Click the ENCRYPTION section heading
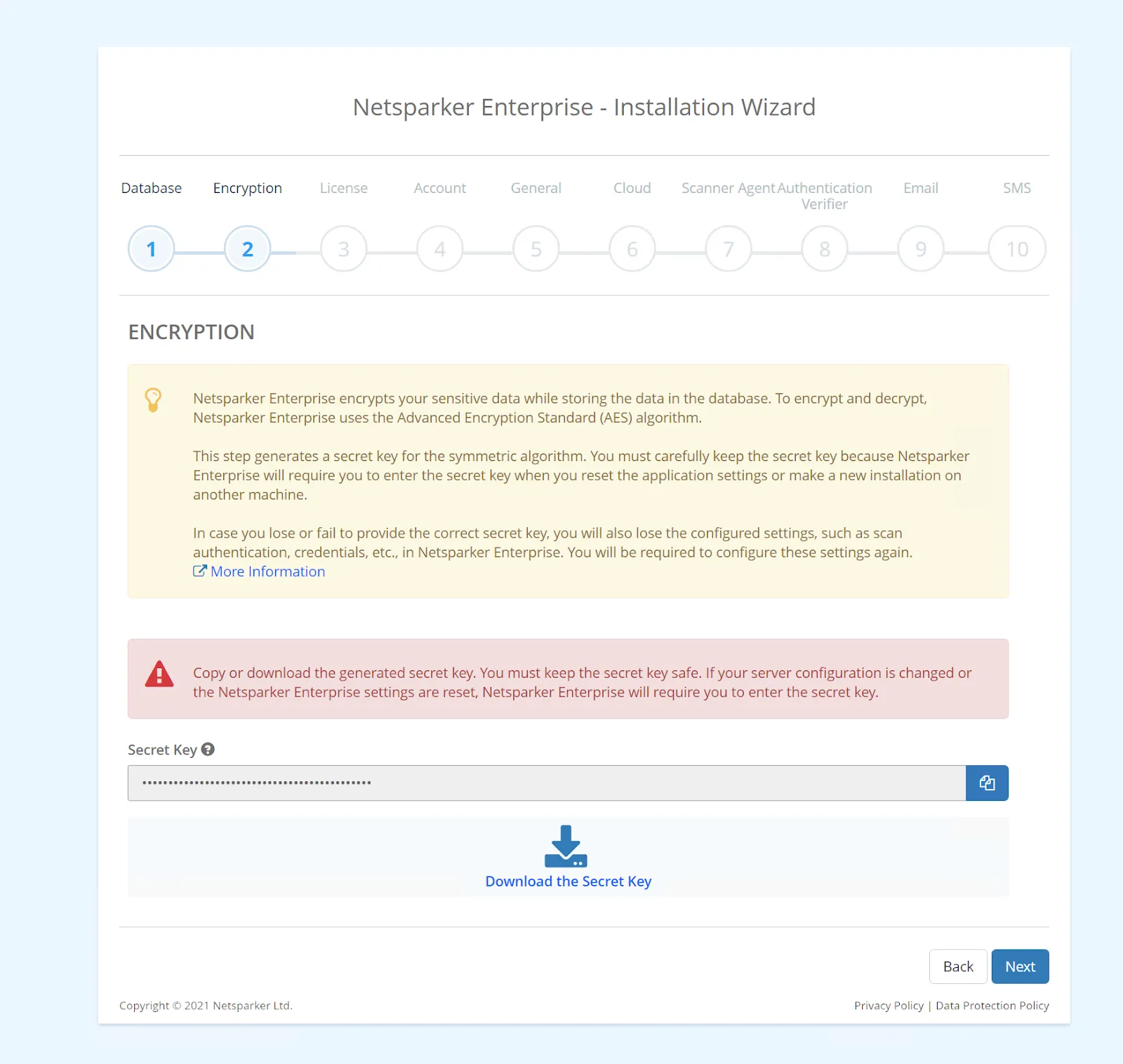 pyautogui.click(x=191, y=332)
